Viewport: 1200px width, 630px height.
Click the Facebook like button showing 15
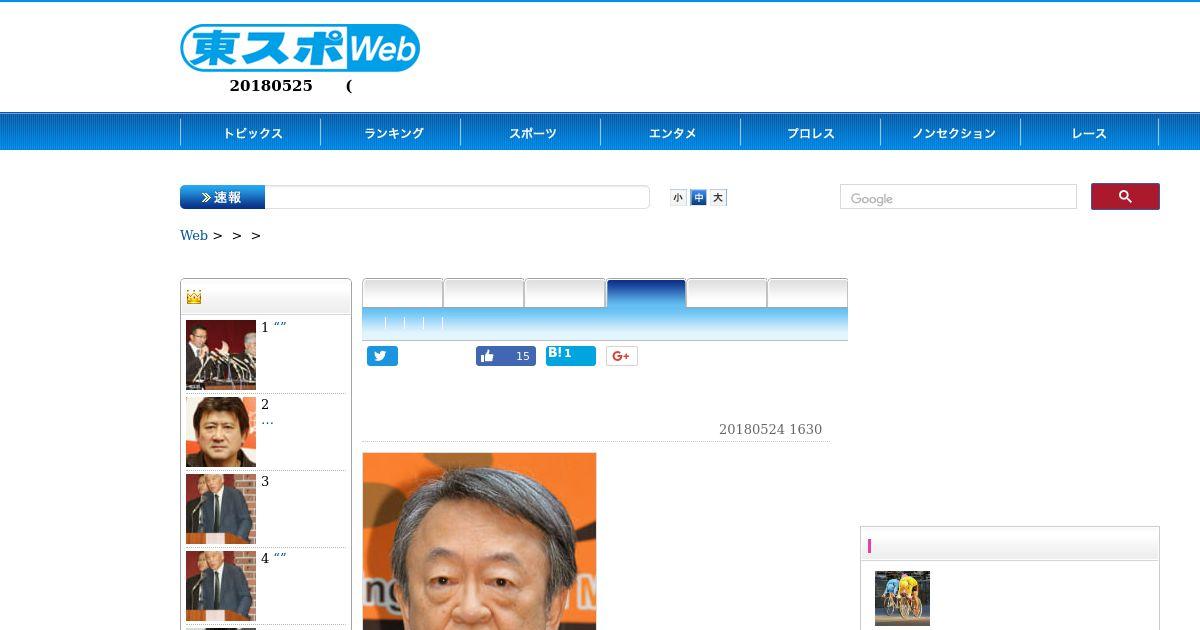pyautogui.click(x=506, y=356)
